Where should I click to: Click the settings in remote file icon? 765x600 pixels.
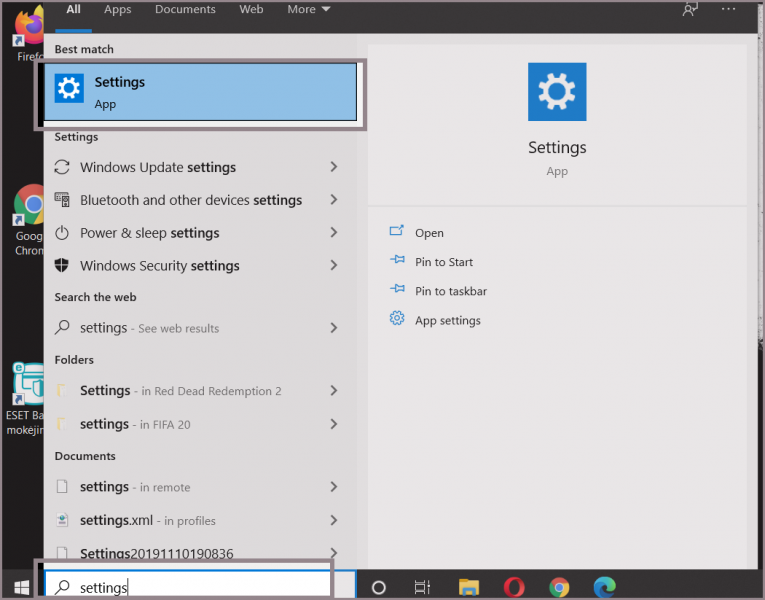point(62,486)
